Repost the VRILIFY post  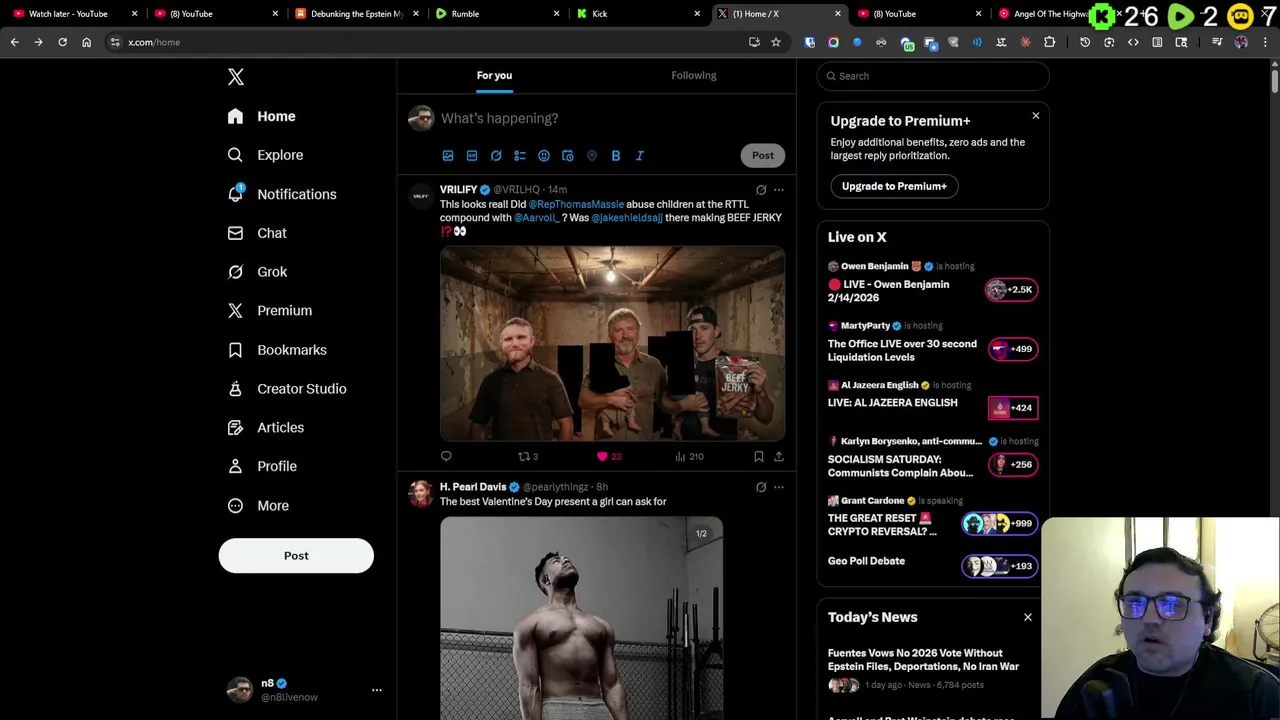click(x=527, y=457)
